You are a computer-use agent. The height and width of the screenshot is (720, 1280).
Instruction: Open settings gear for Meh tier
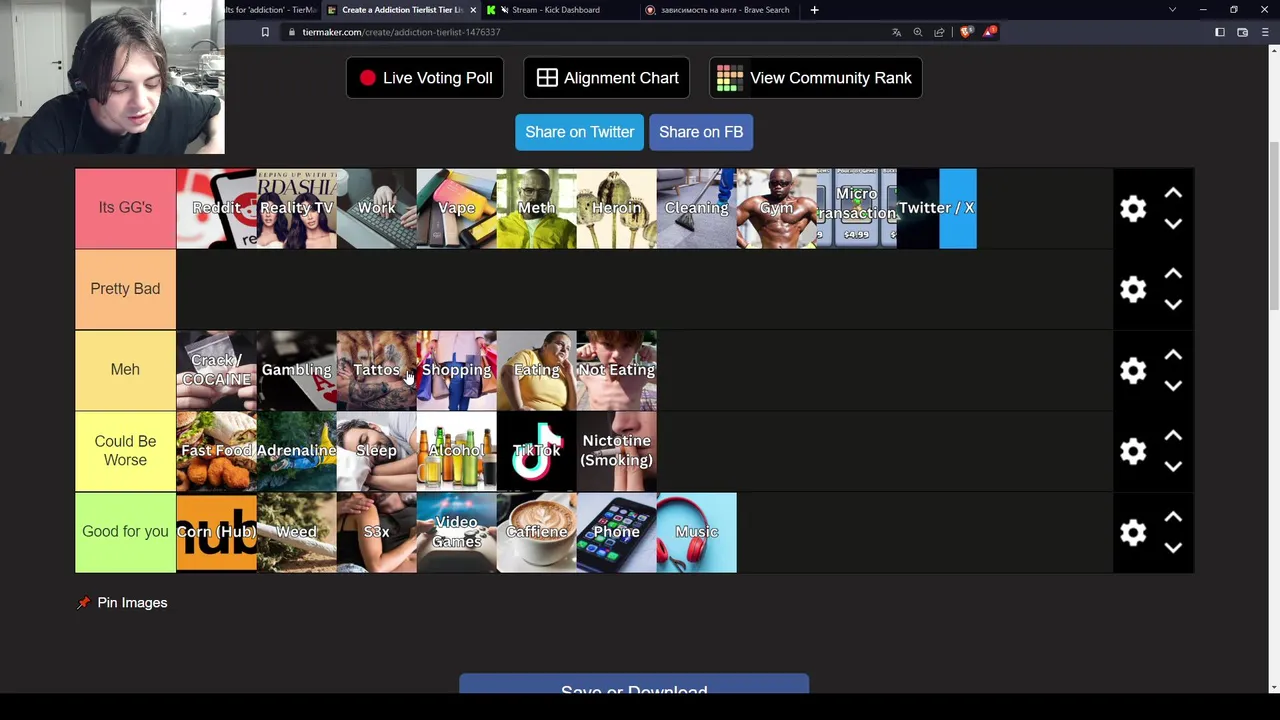[1133, 370]
